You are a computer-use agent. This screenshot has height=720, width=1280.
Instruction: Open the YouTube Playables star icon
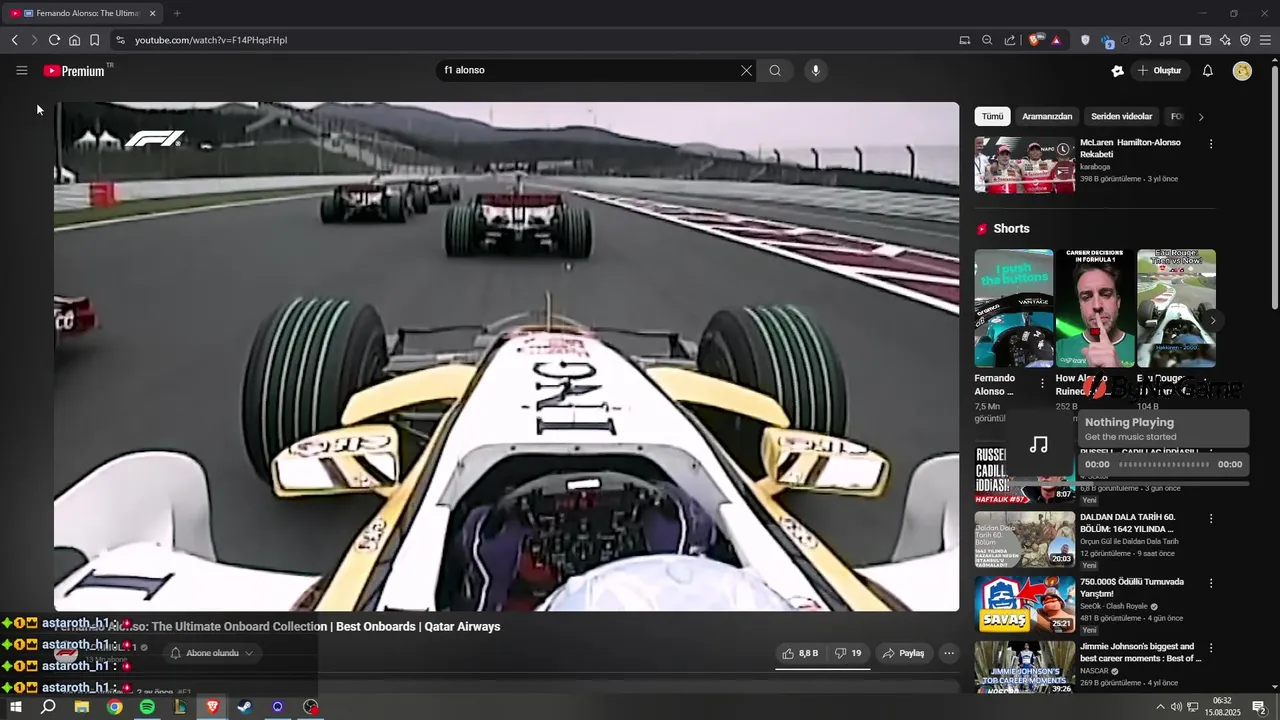pos(1118,71)
